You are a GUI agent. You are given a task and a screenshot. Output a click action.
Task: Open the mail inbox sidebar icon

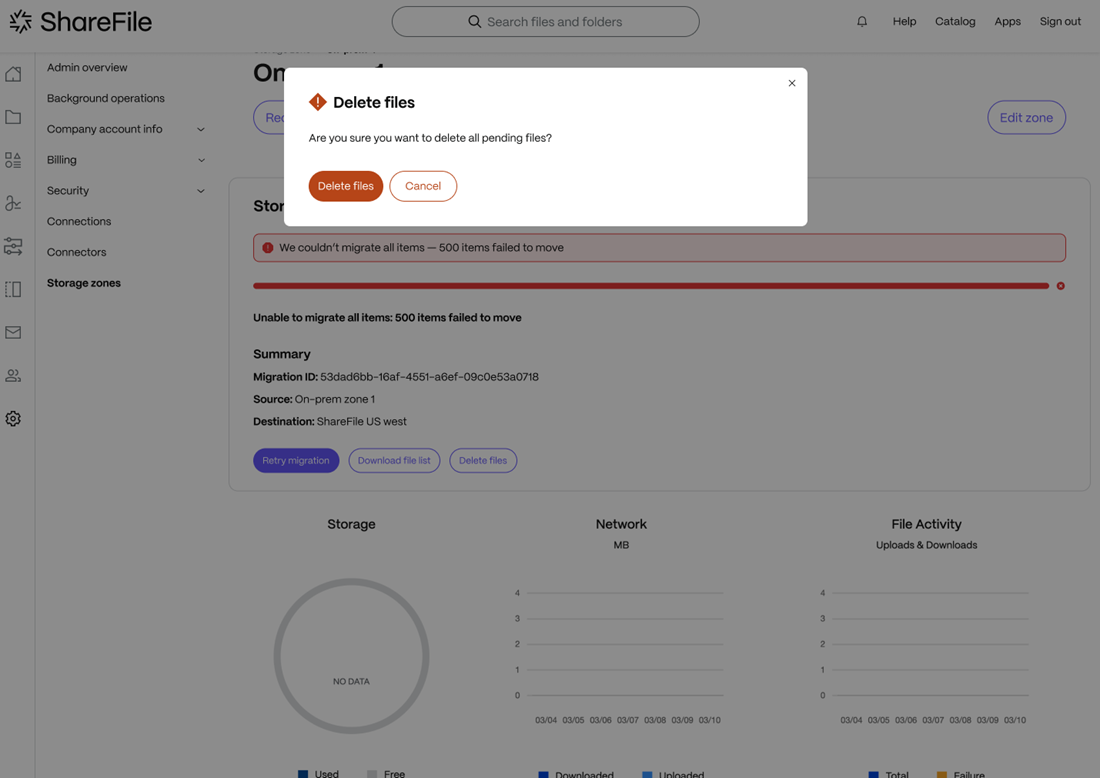pyautogui.click(x=13, y=333)
